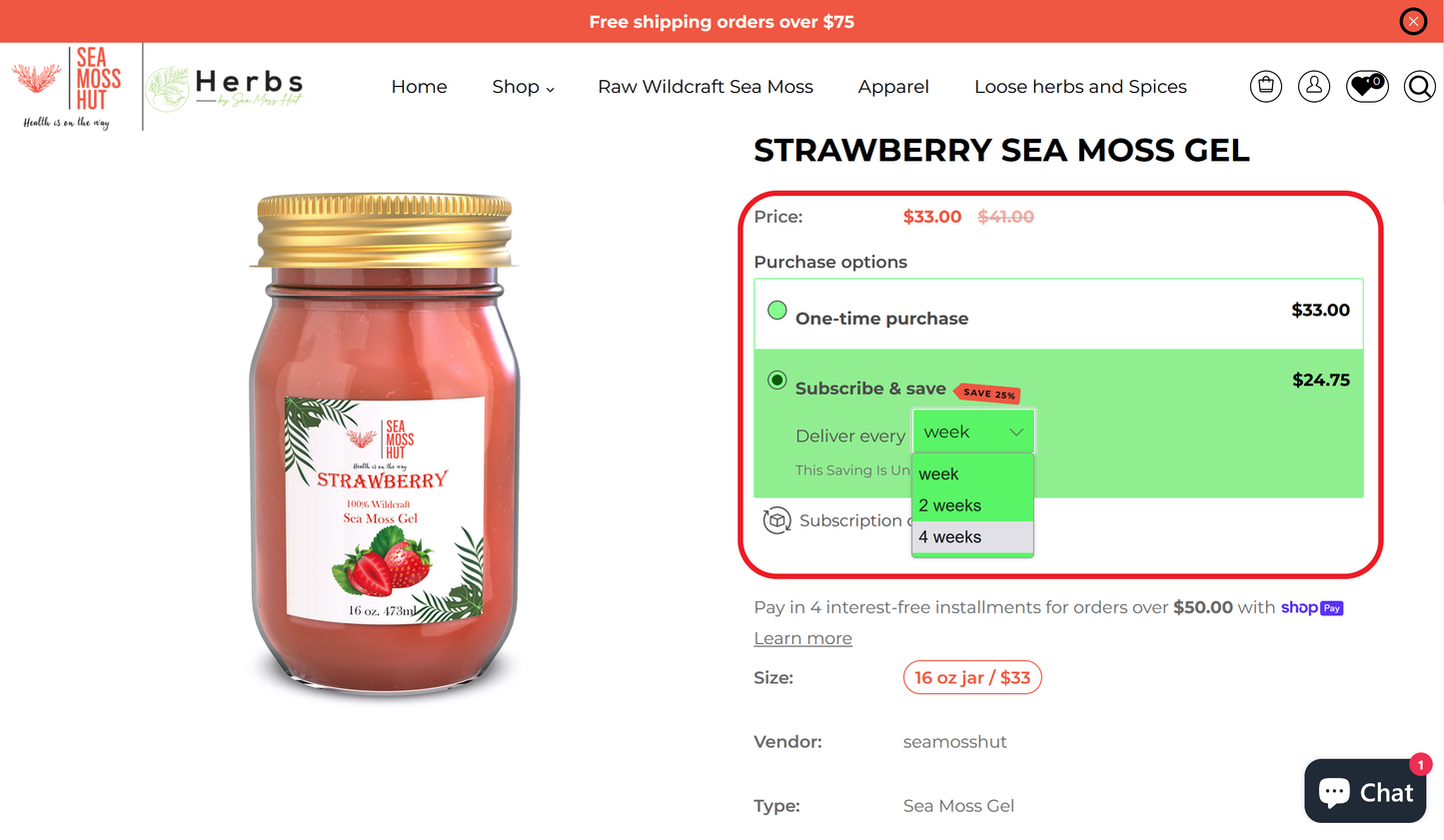Go to Raw Wildcraft Sea Moss page
Viewport: 1444px width, 840px height.
pyautogui.click(x=706, y=87)
